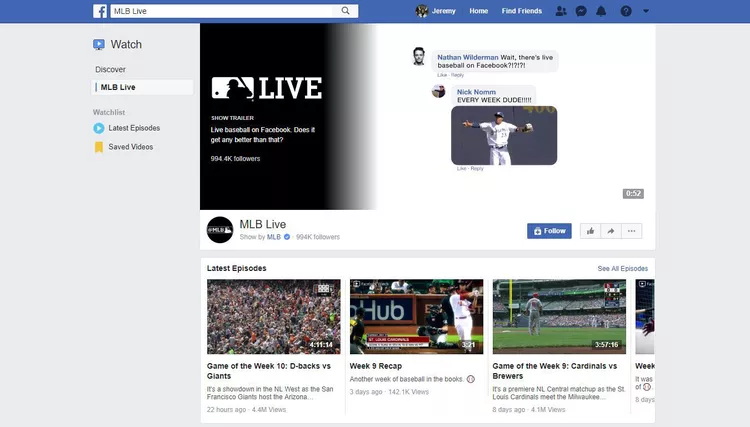Follow the MLB Live show
The image size is (750, 427).
tap(549, 231)
